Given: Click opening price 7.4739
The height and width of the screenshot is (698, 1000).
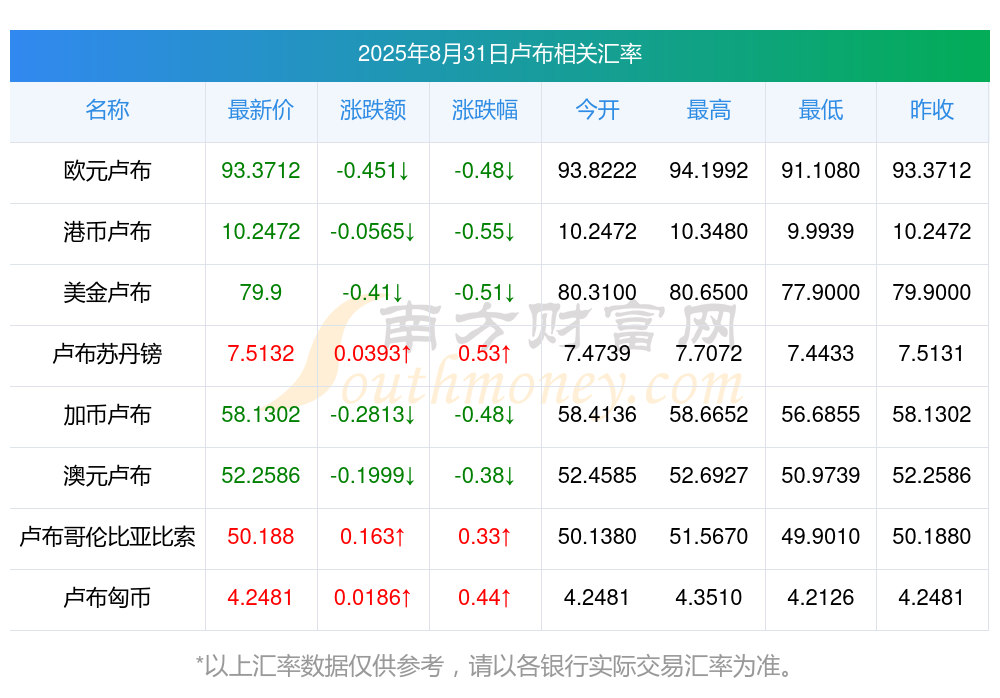Looking at the screenshot, I should [x=597, y=353].
